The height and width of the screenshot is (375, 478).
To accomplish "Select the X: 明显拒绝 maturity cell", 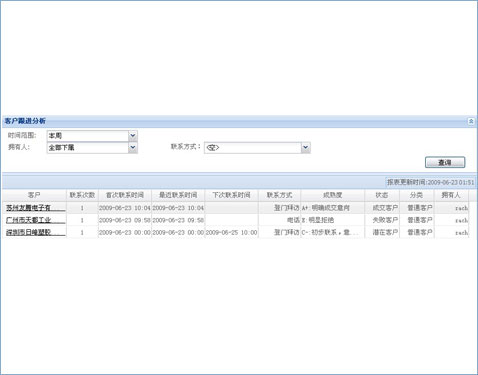I will [333, 220].
